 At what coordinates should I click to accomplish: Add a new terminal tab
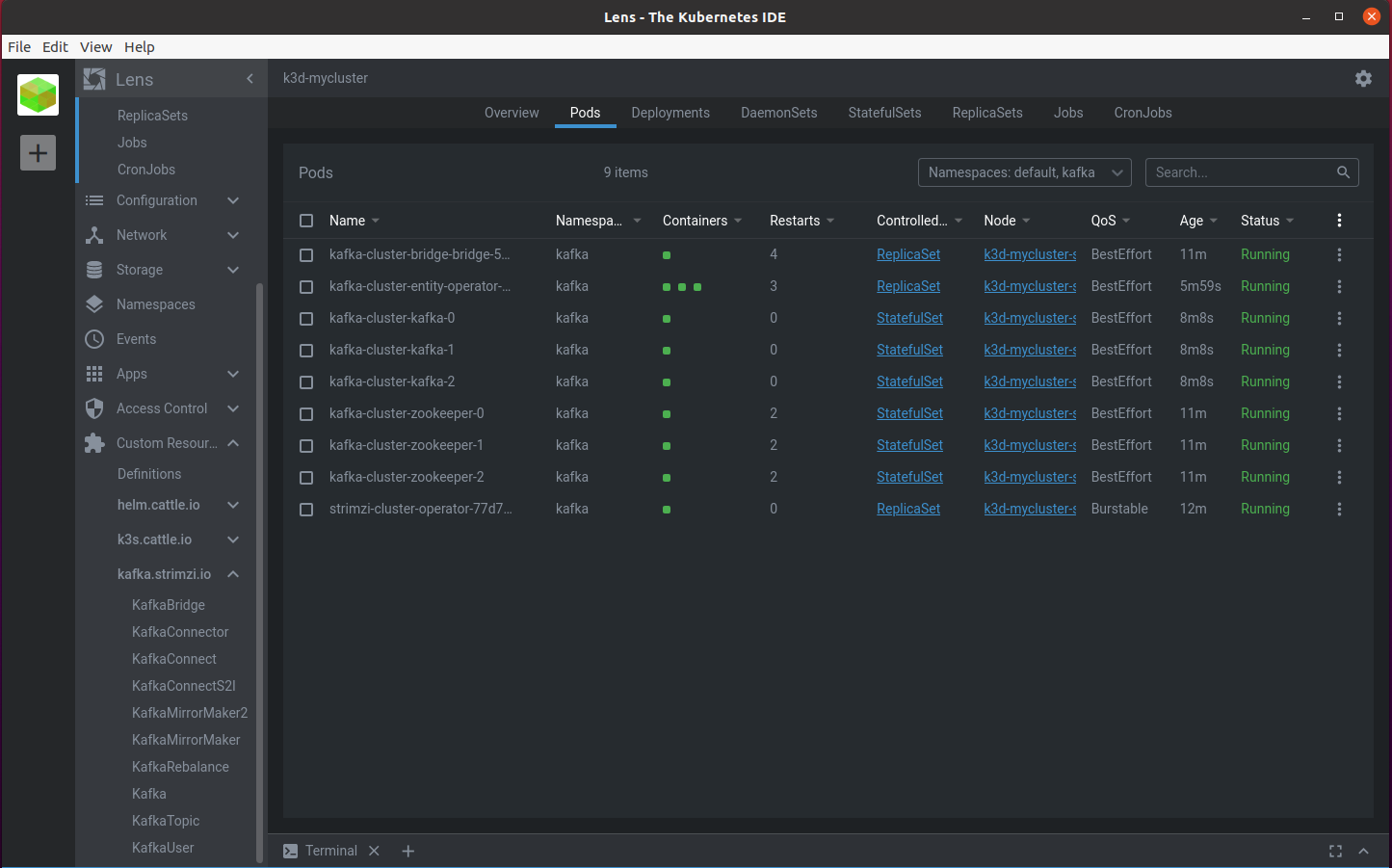tap(407, 851)
